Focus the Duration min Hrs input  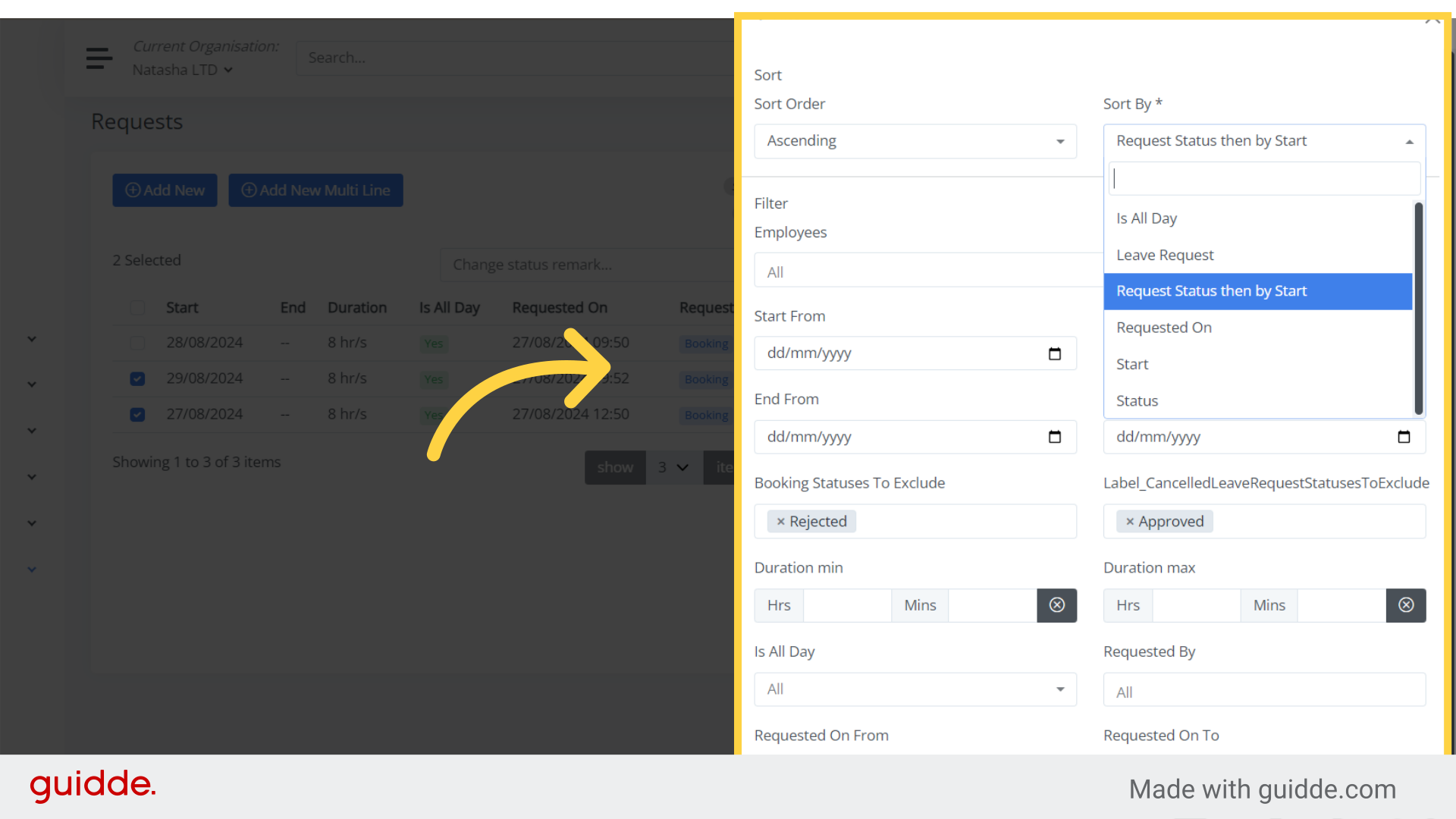[847, 605]
